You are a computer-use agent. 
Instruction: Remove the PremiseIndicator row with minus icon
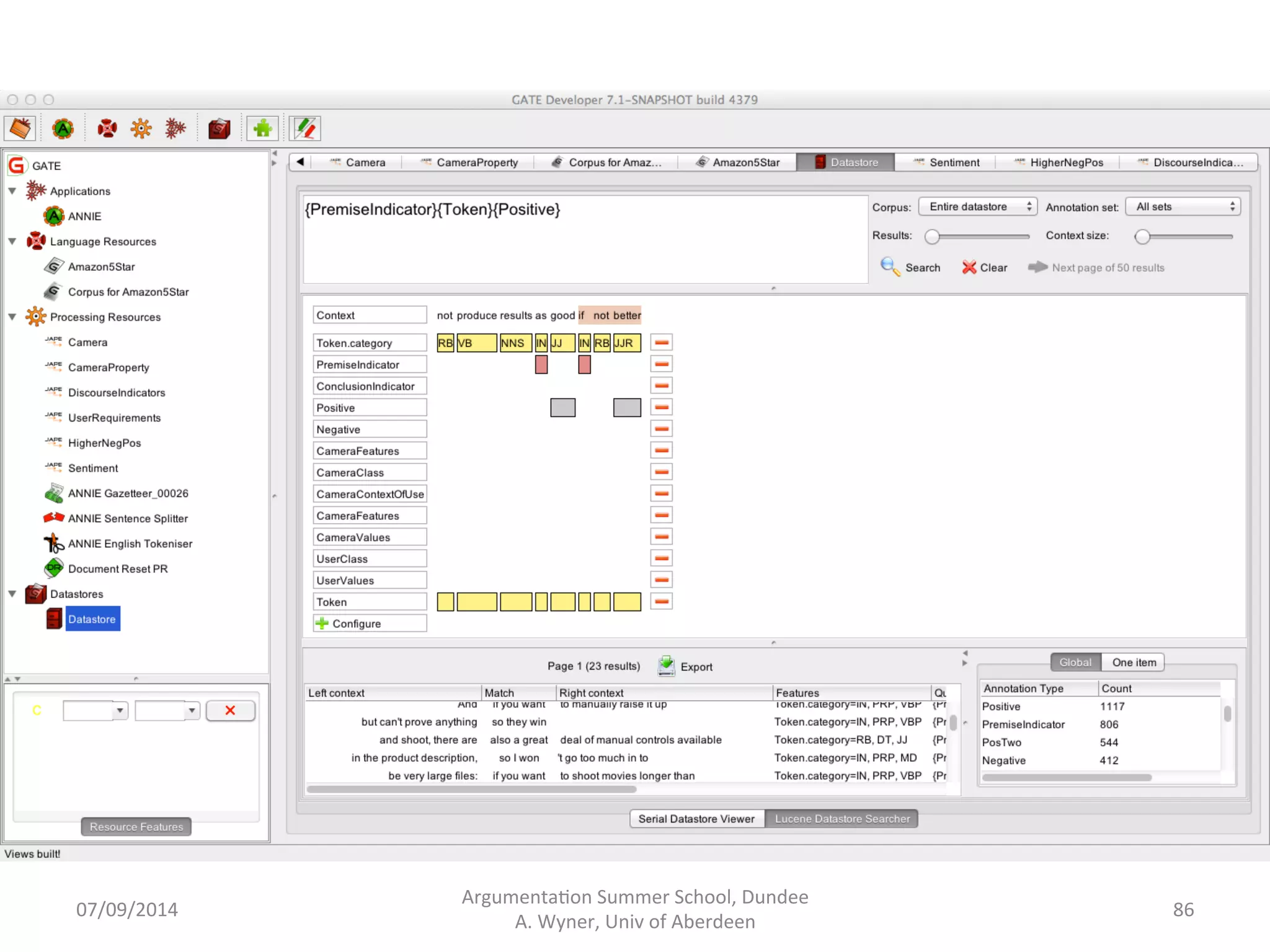tap(662, 364)
